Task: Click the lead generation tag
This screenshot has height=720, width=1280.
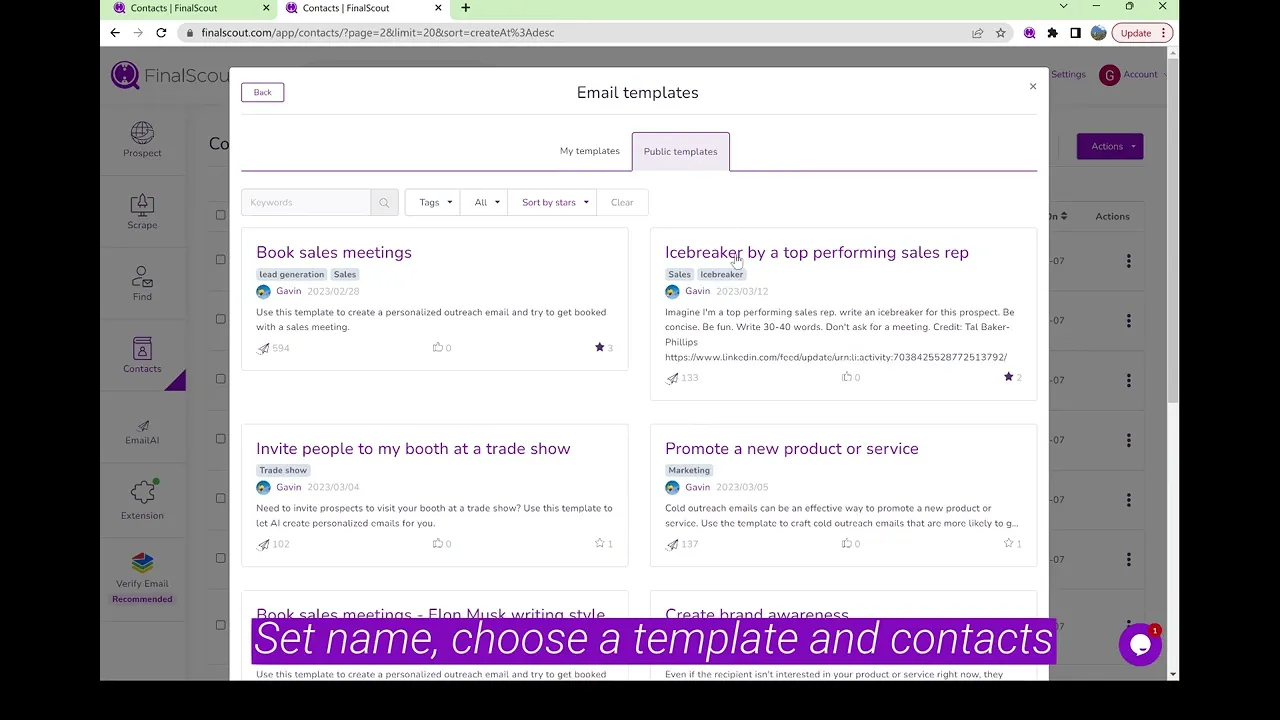Action: 291,274
